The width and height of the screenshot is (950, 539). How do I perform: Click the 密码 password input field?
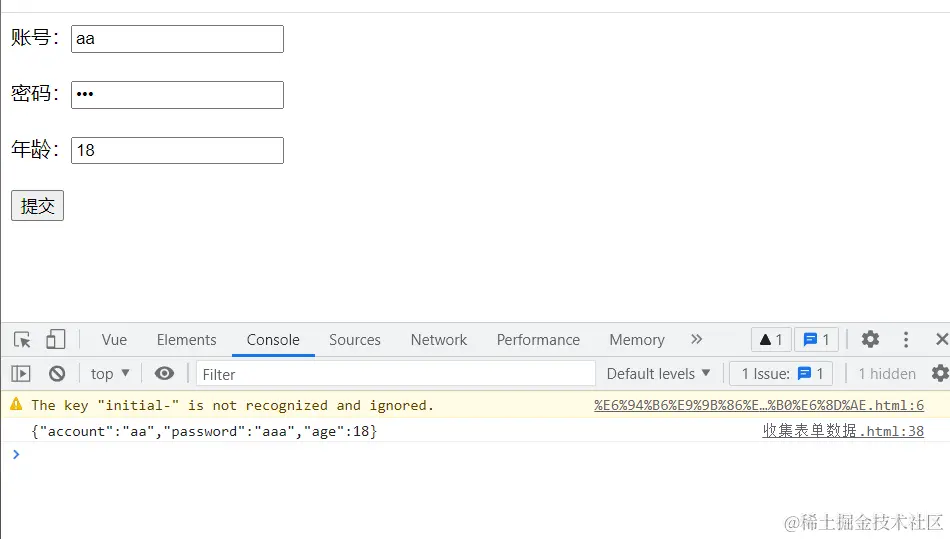[177, 95]
